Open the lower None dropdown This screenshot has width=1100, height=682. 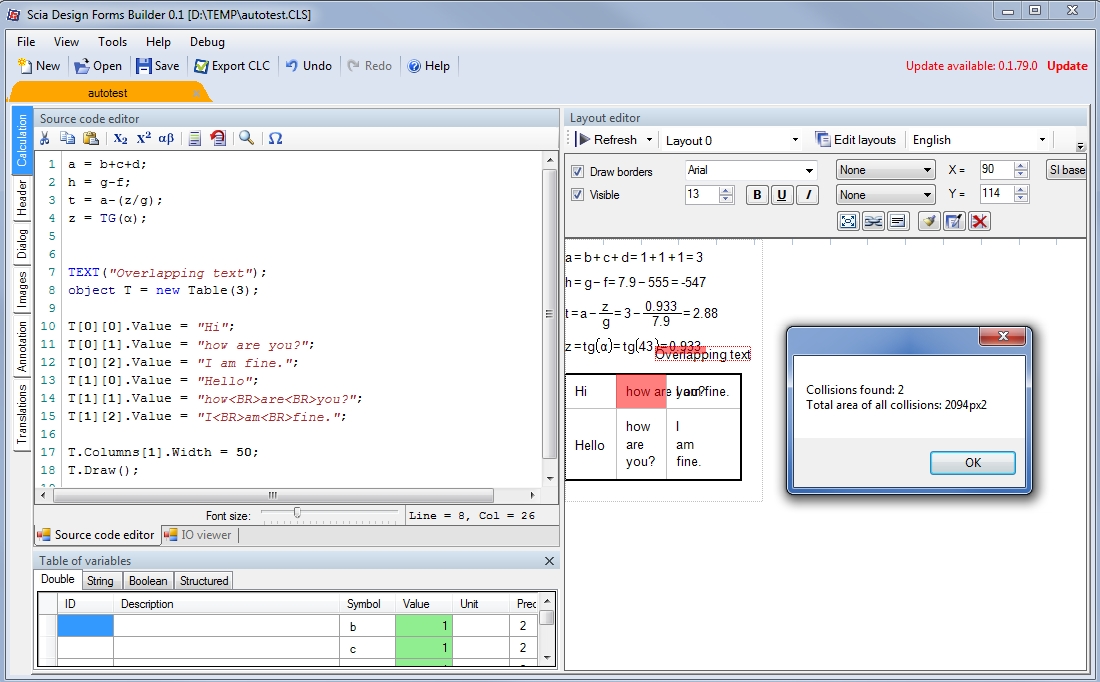click(886, 194)
